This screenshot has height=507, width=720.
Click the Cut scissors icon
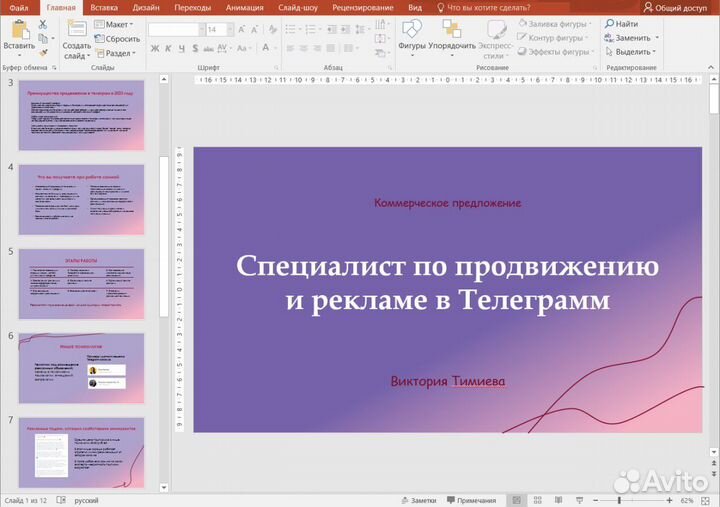pos(43,24)
